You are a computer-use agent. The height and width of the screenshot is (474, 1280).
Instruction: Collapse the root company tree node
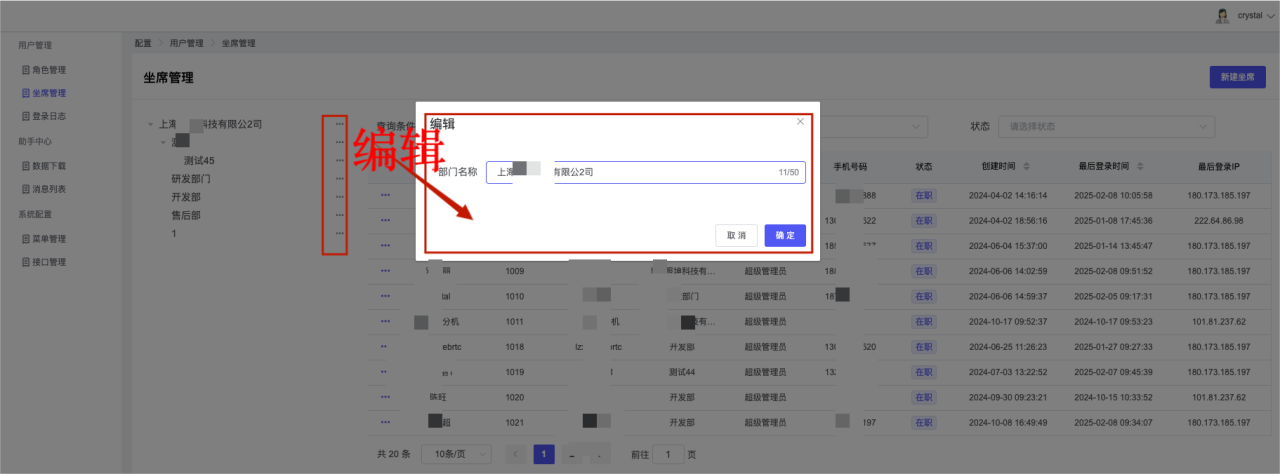pyautogui.click(x=150, y=125)
